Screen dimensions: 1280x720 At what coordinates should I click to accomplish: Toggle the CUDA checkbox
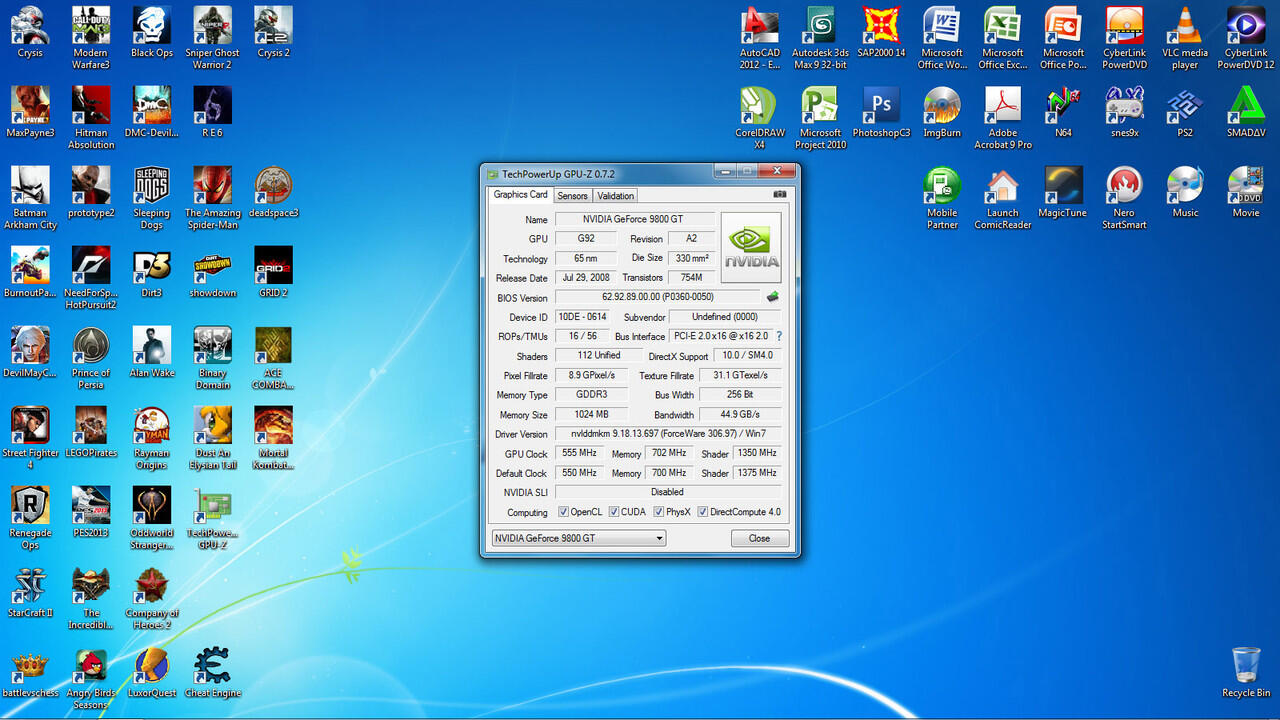click(x=614, y=512)
